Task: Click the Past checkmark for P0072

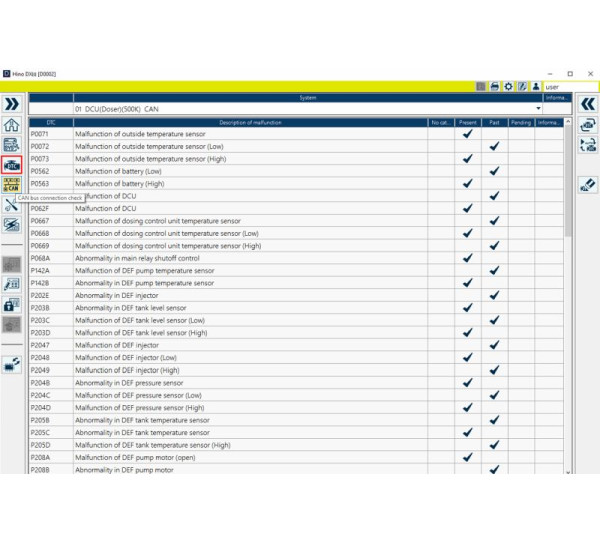Action: point(494,146)
